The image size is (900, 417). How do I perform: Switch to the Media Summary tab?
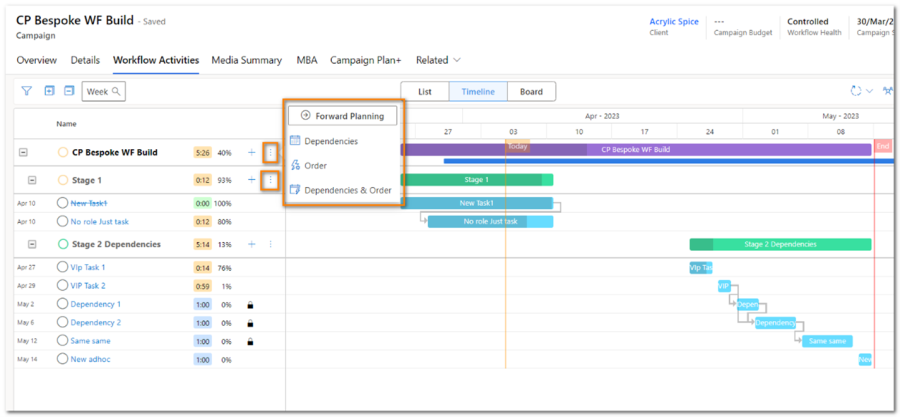coord(246,60)
